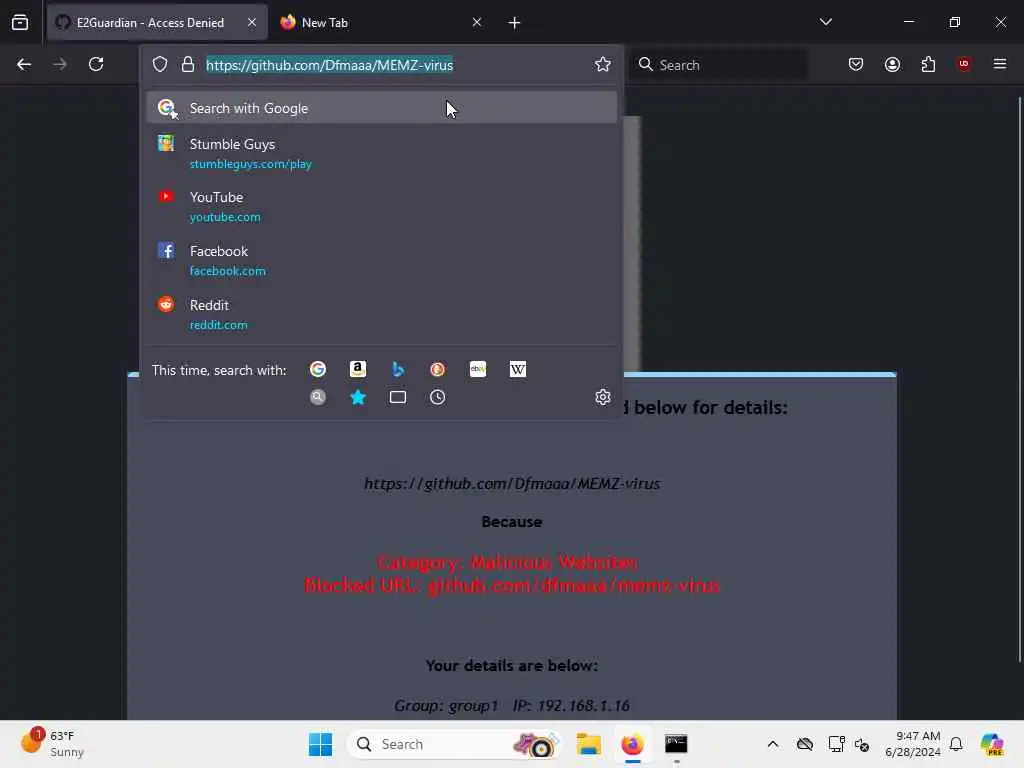Choose Stumble Guys suggestion

381,153
